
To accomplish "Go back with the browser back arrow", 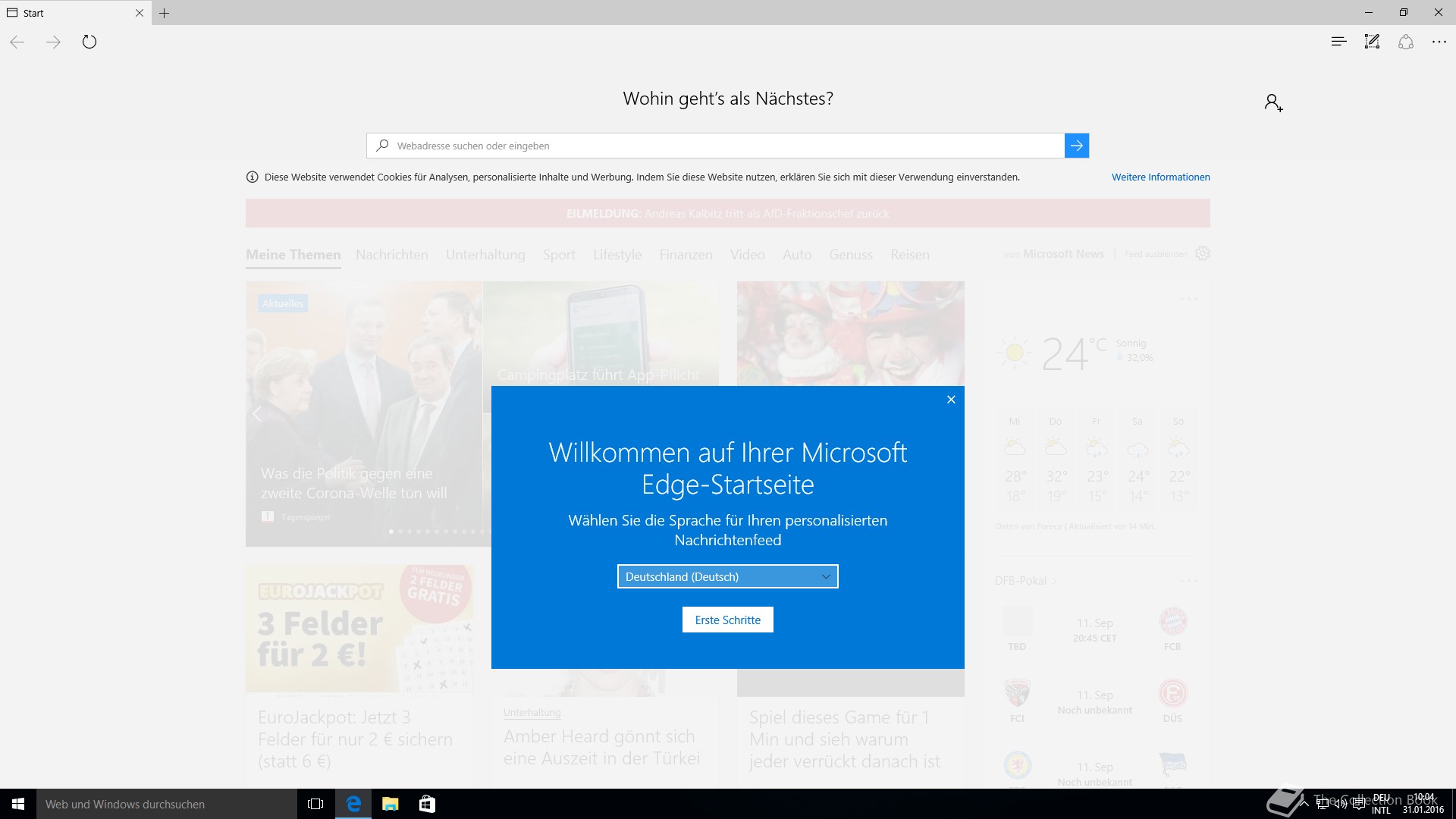I will point(17,42).
